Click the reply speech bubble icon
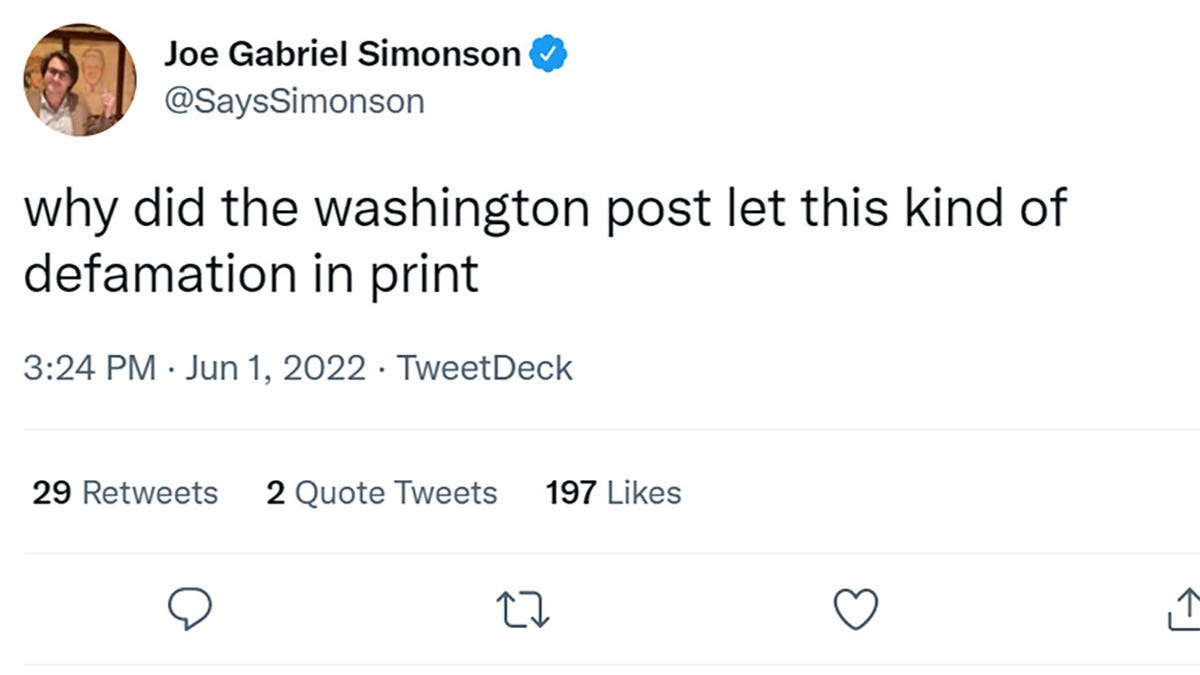1200x675 pixels. [x=186, y=609]
